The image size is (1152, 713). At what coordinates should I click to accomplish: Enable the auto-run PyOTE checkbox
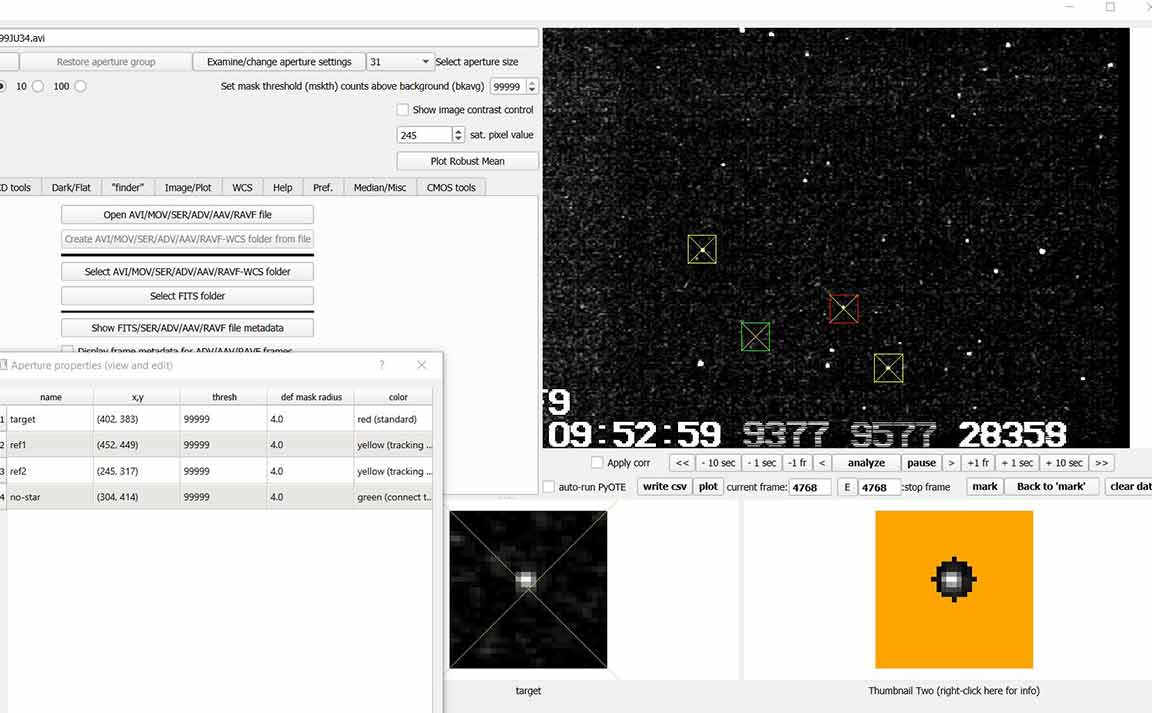point(549,487)
